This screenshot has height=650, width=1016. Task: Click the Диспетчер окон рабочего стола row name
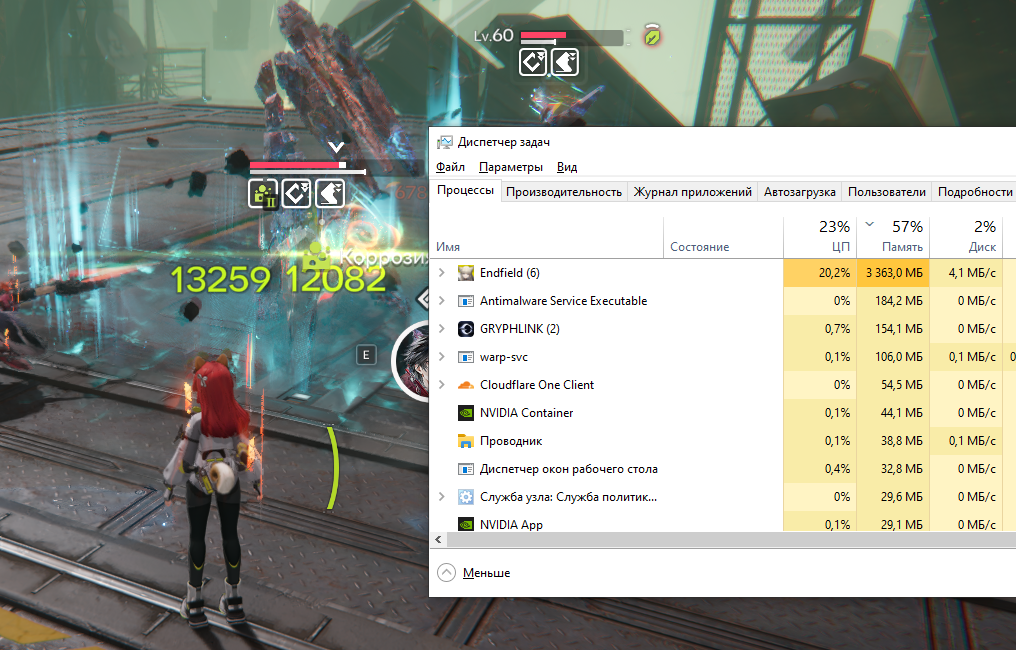(568, 469)
